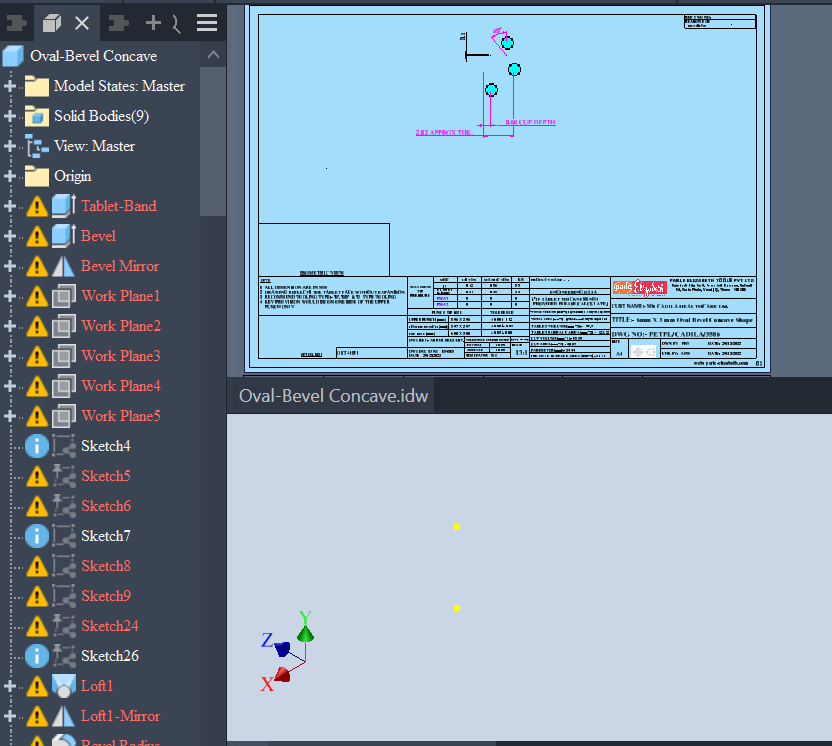Viewport: 832px width, 746px height.
Task: Select Sketch26 text label
Action: [110, 656]
